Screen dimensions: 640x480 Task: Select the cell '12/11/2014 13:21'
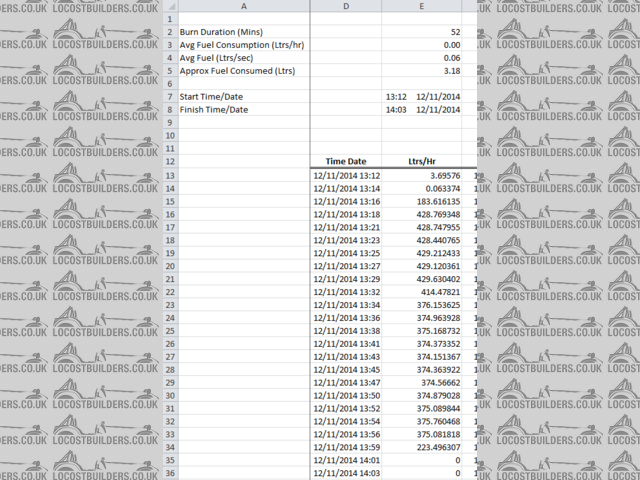(x=346, y=227)
